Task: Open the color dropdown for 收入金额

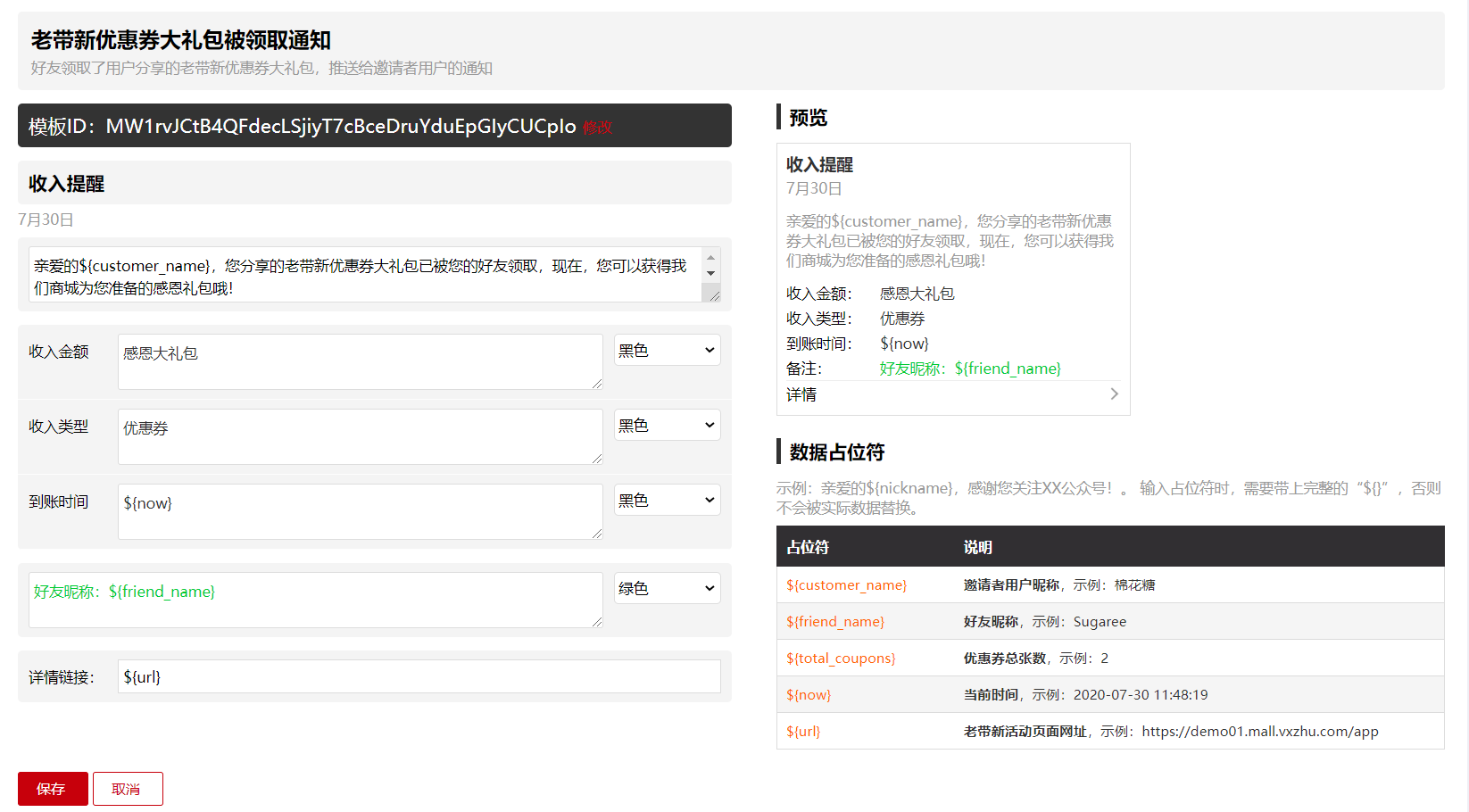Action: click(667, 351)
